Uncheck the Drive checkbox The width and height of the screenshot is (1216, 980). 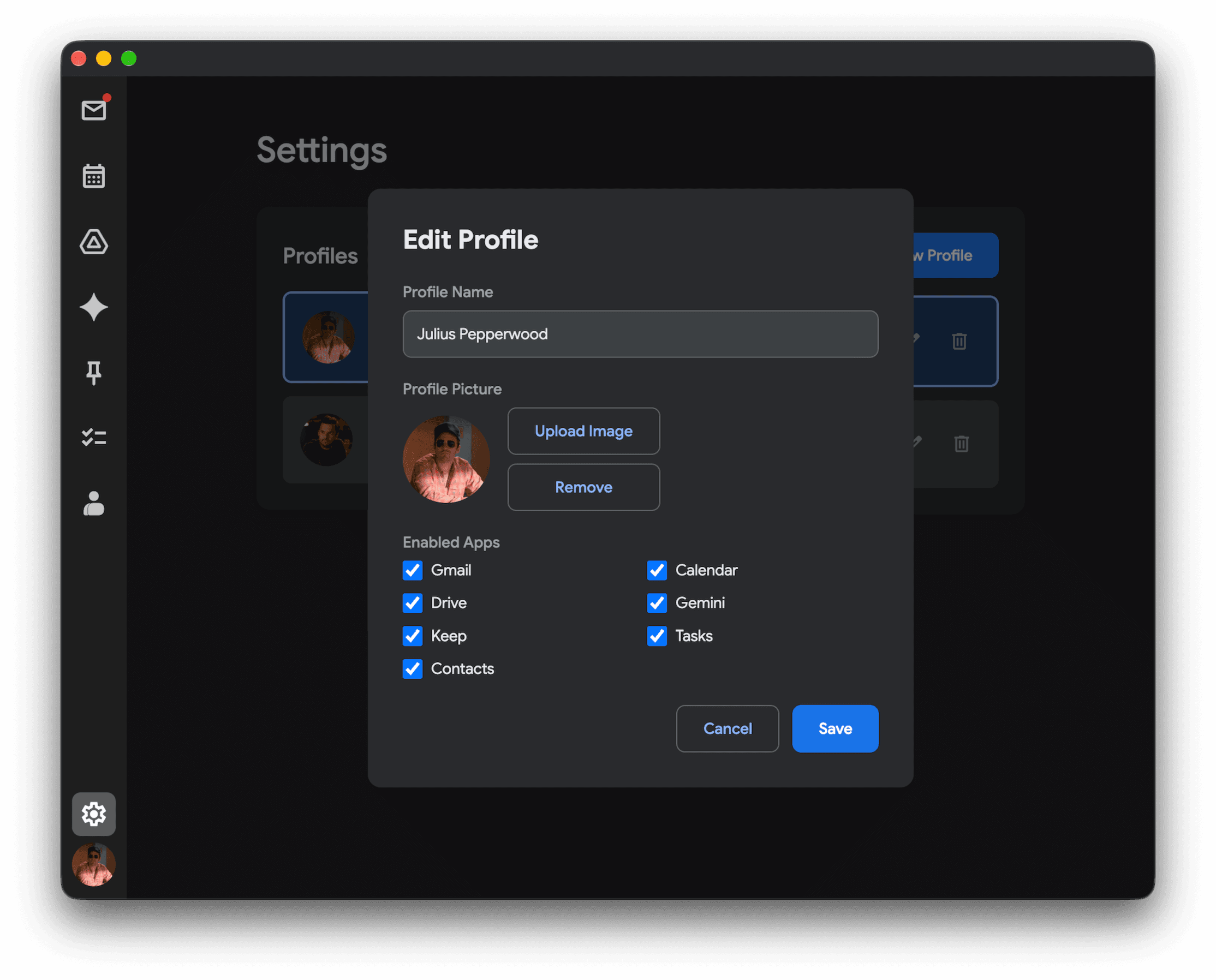pos(413,603)
